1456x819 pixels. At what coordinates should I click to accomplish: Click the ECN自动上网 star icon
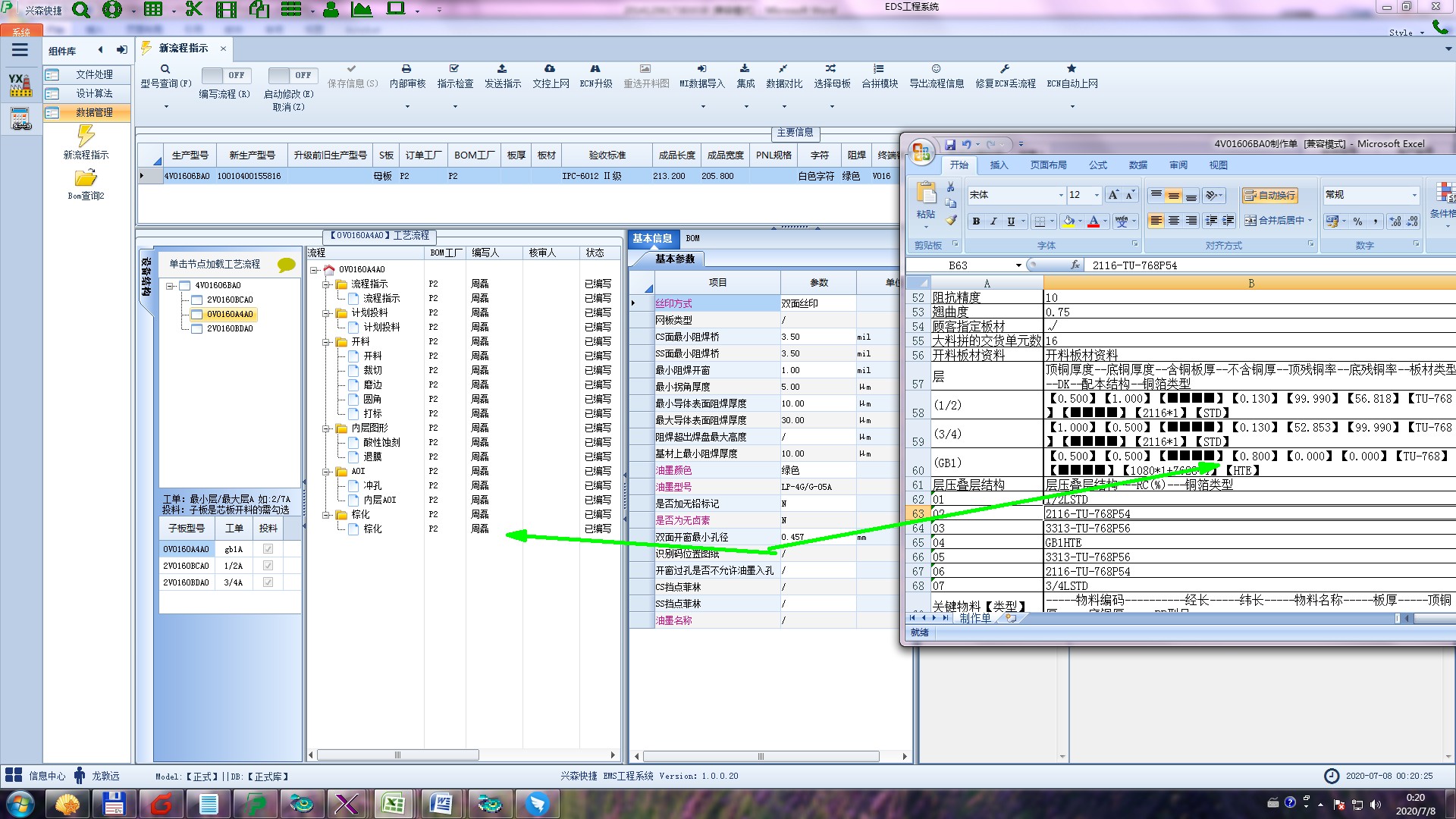click(x=1072, y=69)
